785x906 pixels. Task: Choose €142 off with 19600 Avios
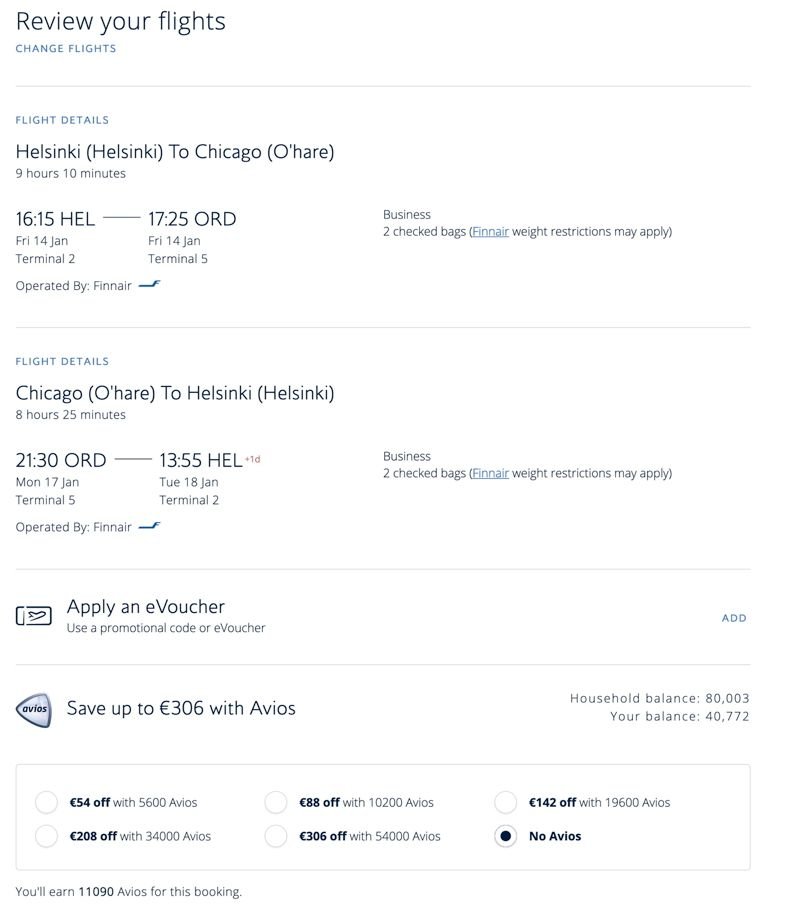click(506, 802)
